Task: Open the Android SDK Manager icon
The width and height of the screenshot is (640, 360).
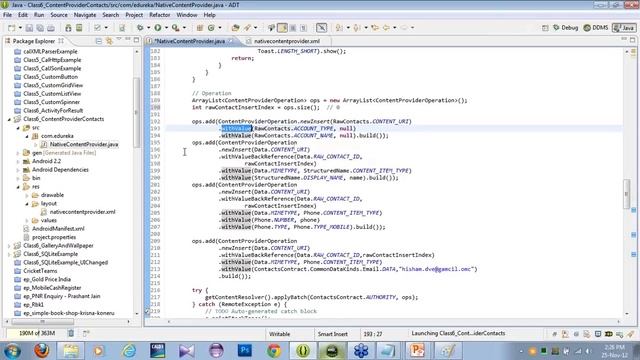Action: tap(68, 28)
